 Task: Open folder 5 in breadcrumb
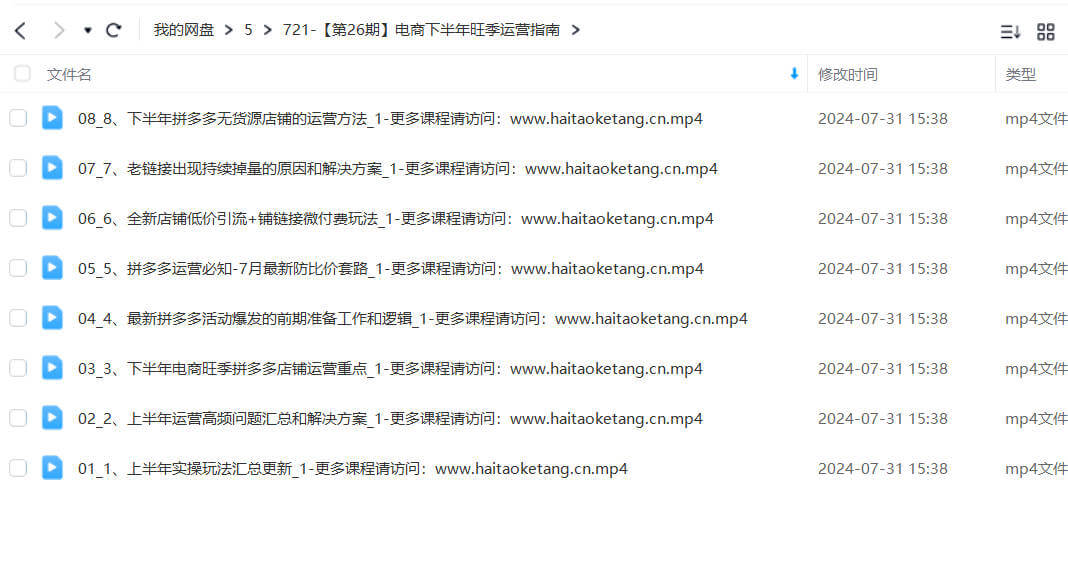(x=249, y=30)
